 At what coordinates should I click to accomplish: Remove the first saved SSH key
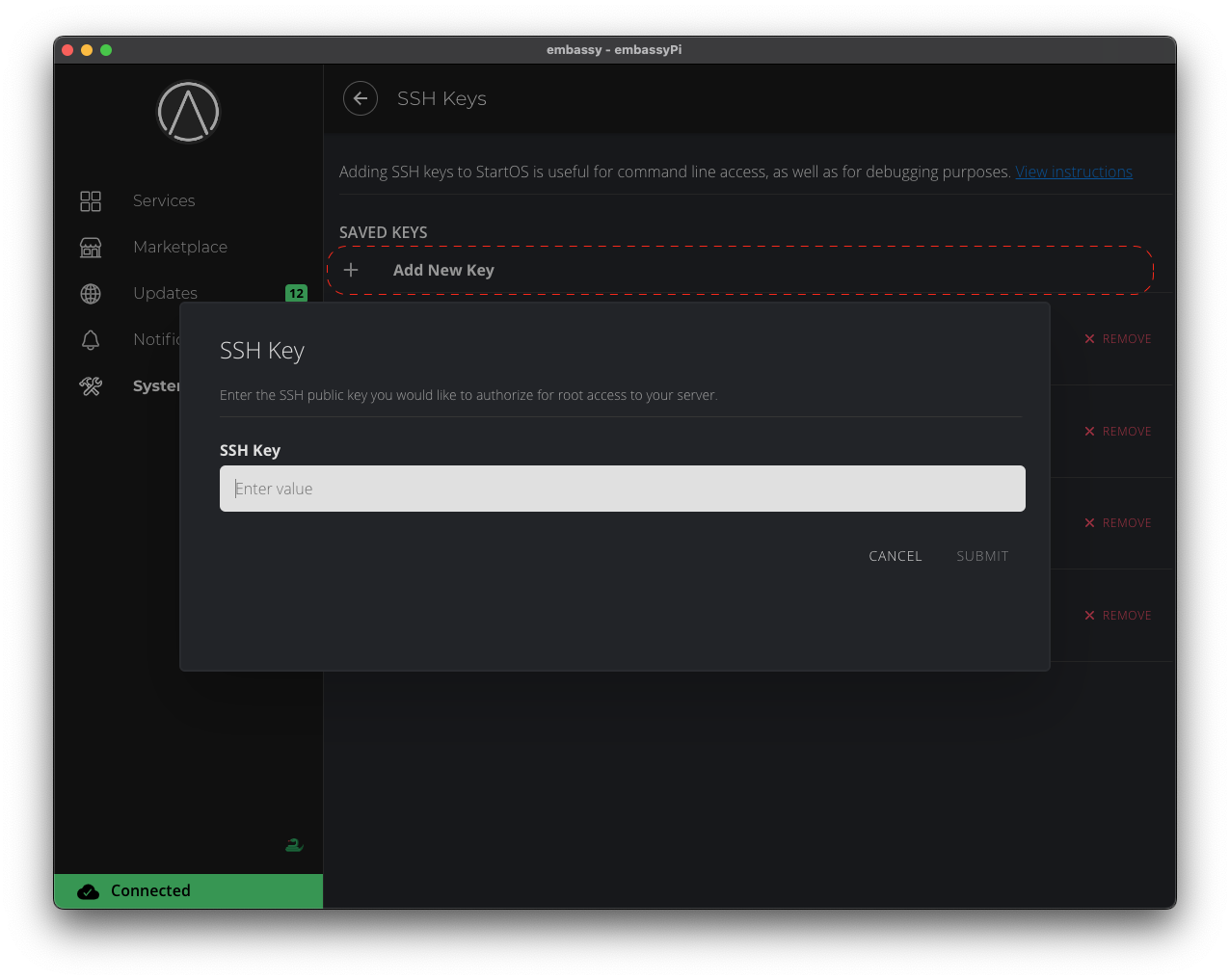(x=1117, y=339)
